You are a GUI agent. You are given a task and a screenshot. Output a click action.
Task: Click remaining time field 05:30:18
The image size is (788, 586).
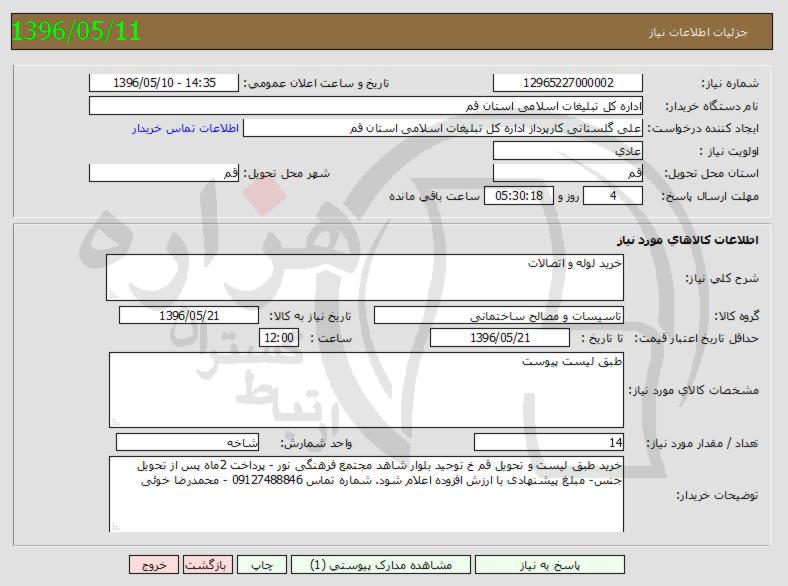pos(519,196)
